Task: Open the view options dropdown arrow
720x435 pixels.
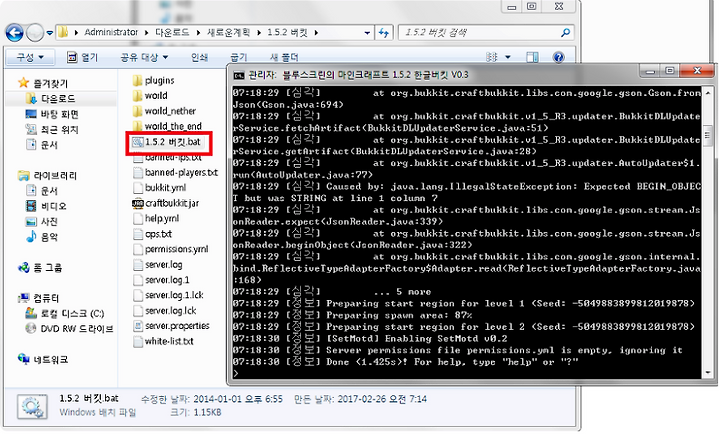Action: (x=508, y=57)
